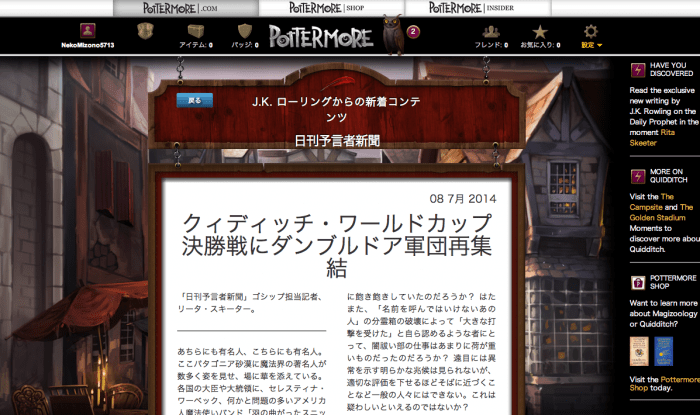Select the blue book cover thumbnail

(663, 351)
